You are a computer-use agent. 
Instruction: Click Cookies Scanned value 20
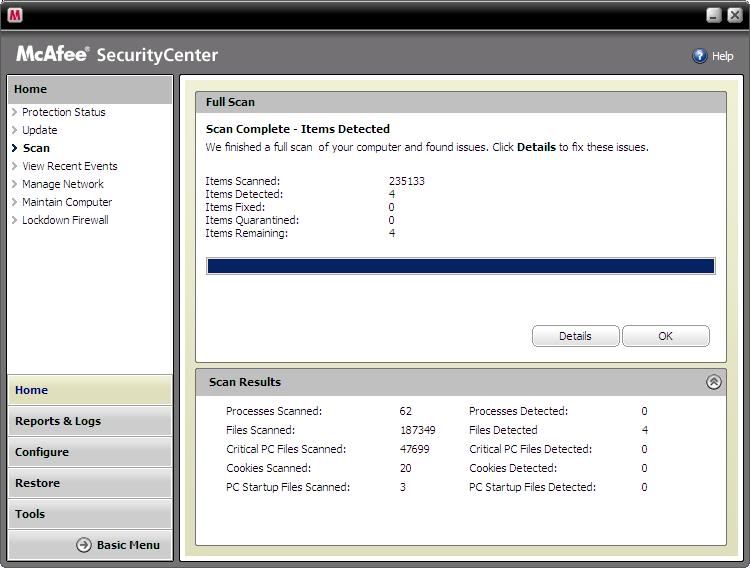(406, 468)
